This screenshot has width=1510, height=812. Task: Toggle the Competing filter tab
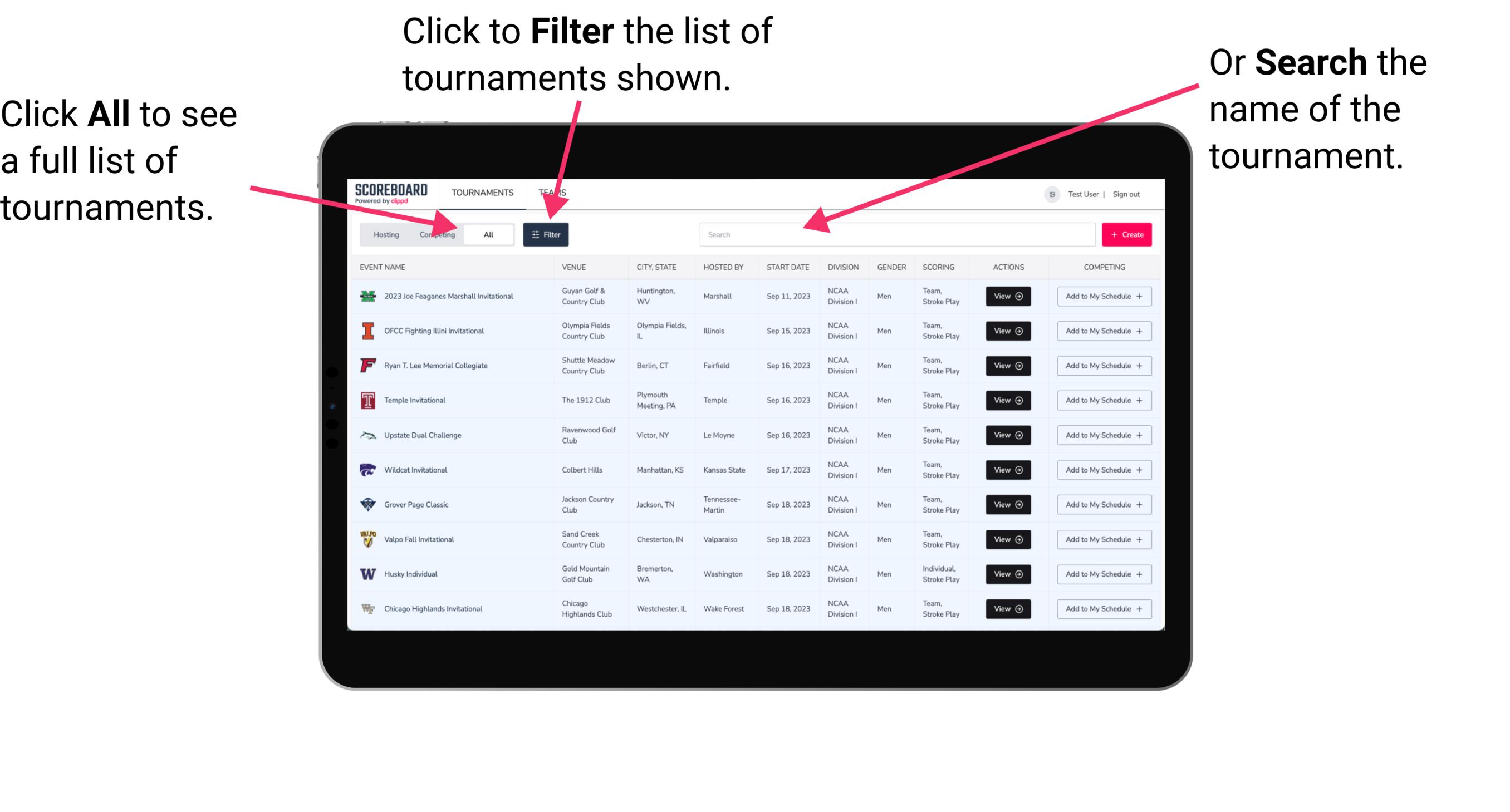[435, 234]
